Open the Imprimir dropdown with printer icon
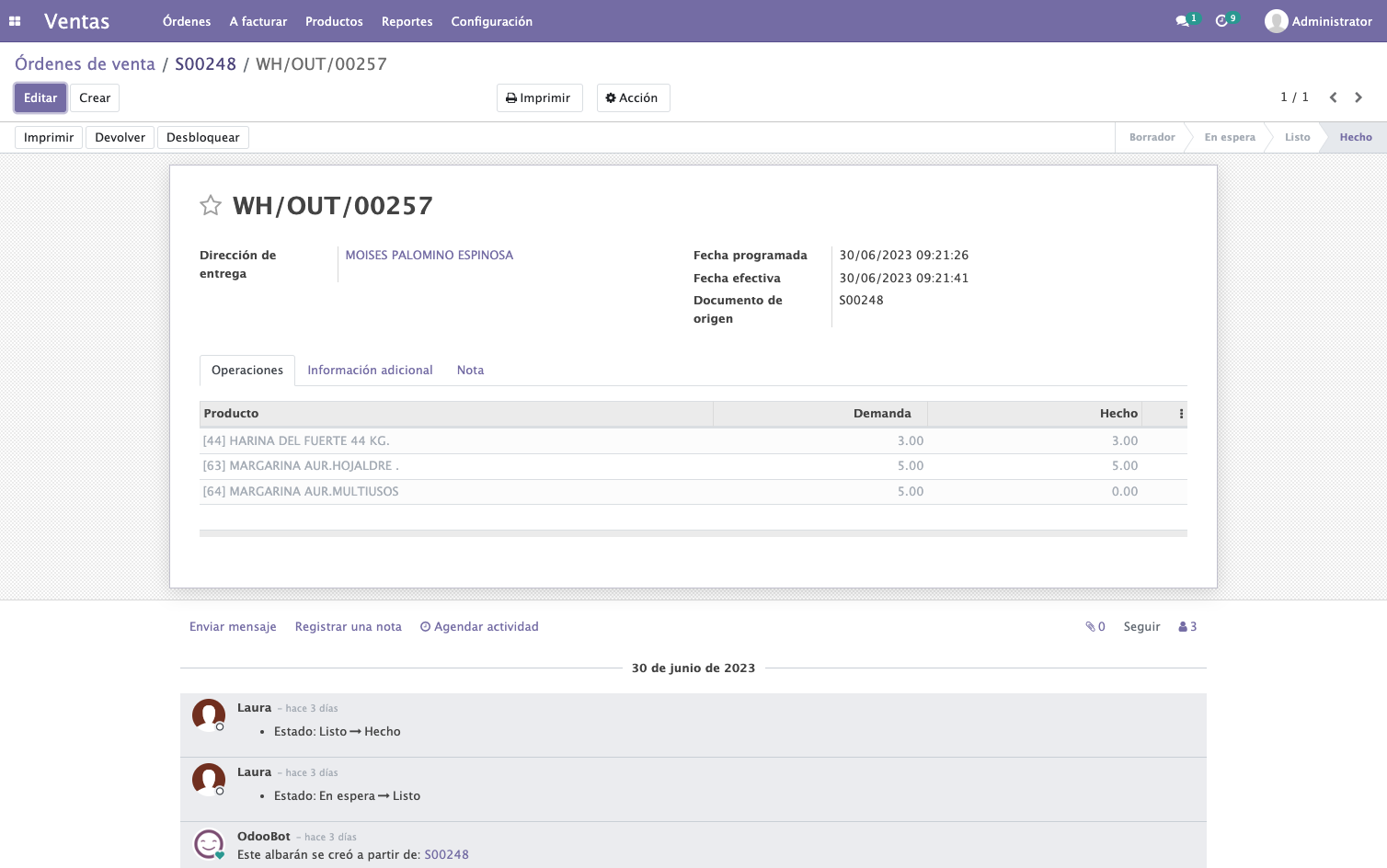Viewport: 1387px width, 868px height. pyautogui.click(x=540, y=98)
